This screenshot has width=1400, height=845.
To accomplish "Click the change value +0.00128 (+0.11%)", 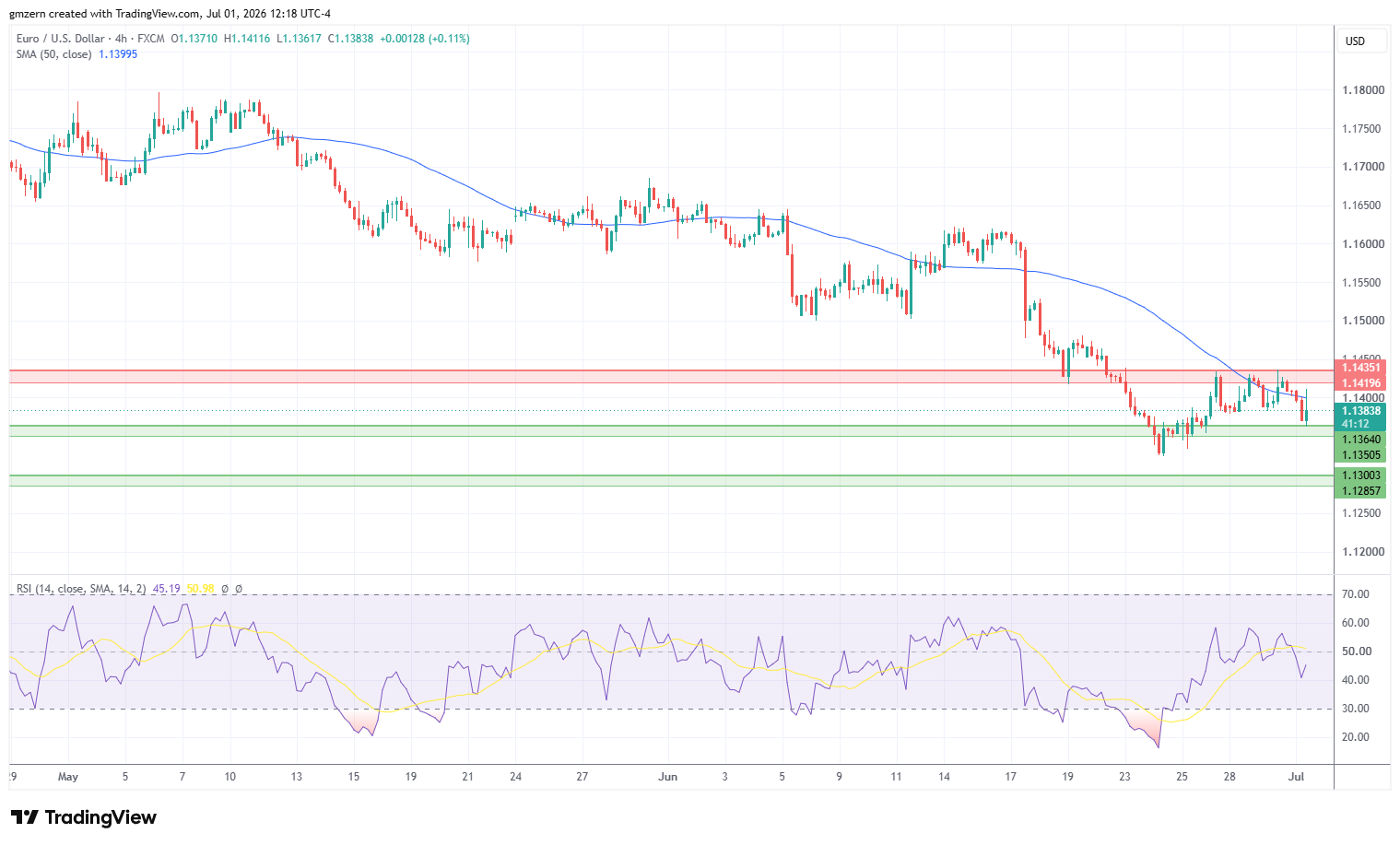I will pos(425,39).
